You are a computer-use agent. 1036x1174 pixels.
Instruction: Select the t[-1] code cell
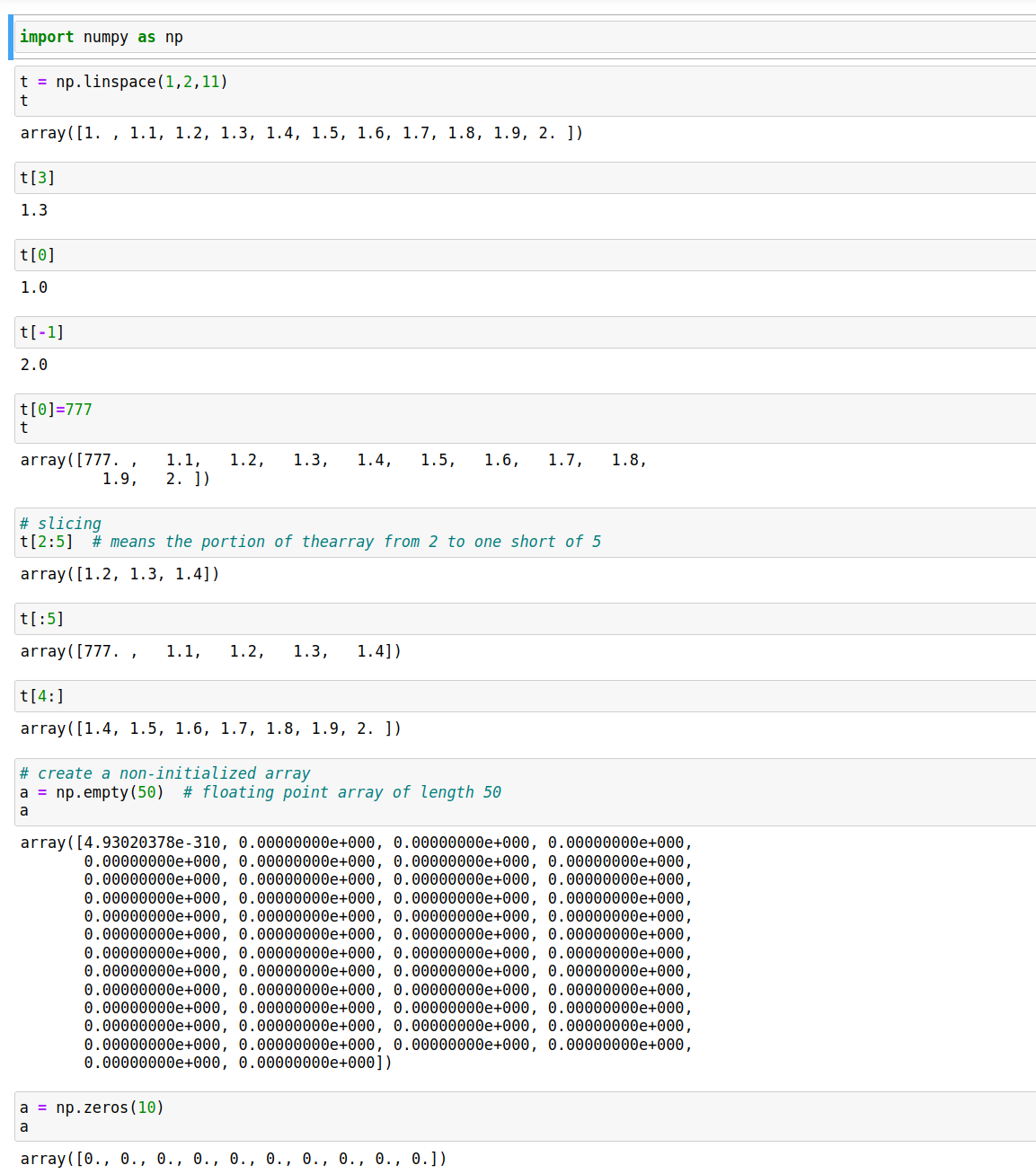click(526, 332)
